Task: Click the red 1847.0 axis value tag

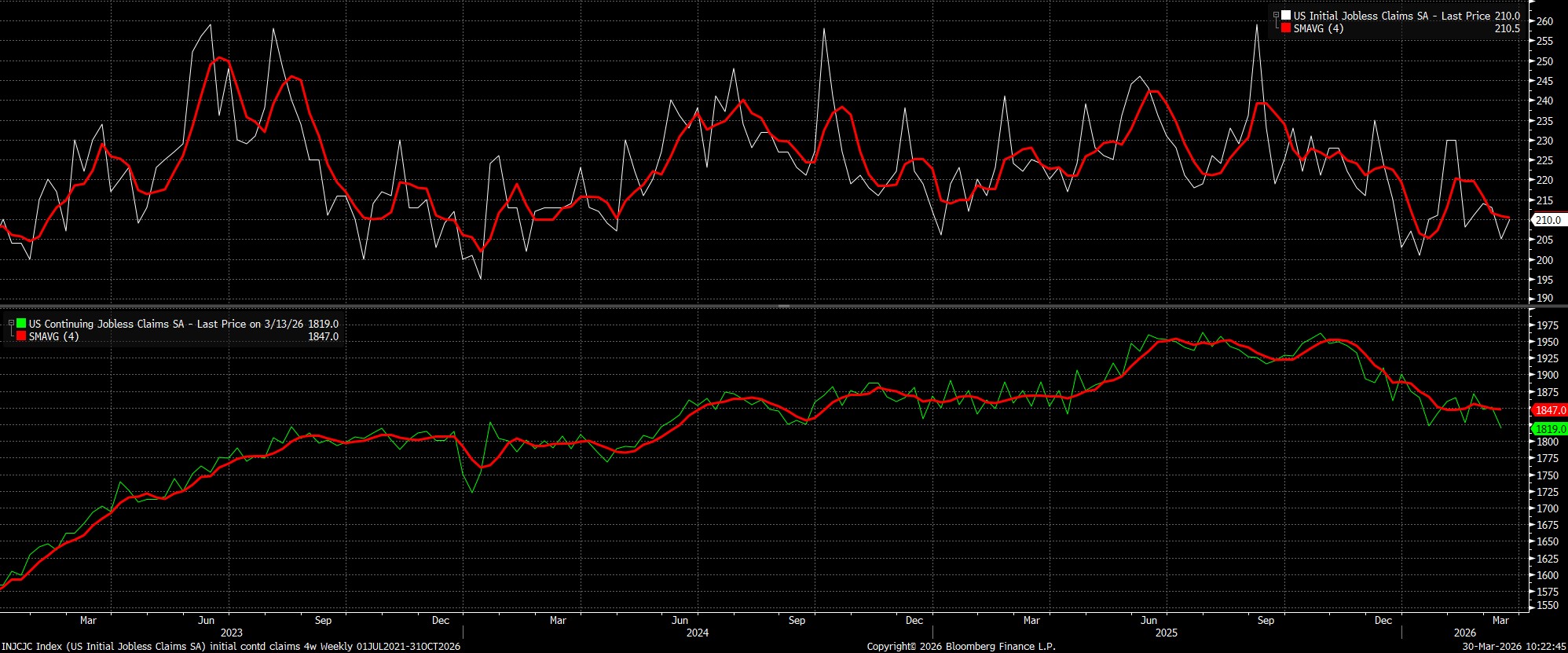Action: pos(1549,410)
